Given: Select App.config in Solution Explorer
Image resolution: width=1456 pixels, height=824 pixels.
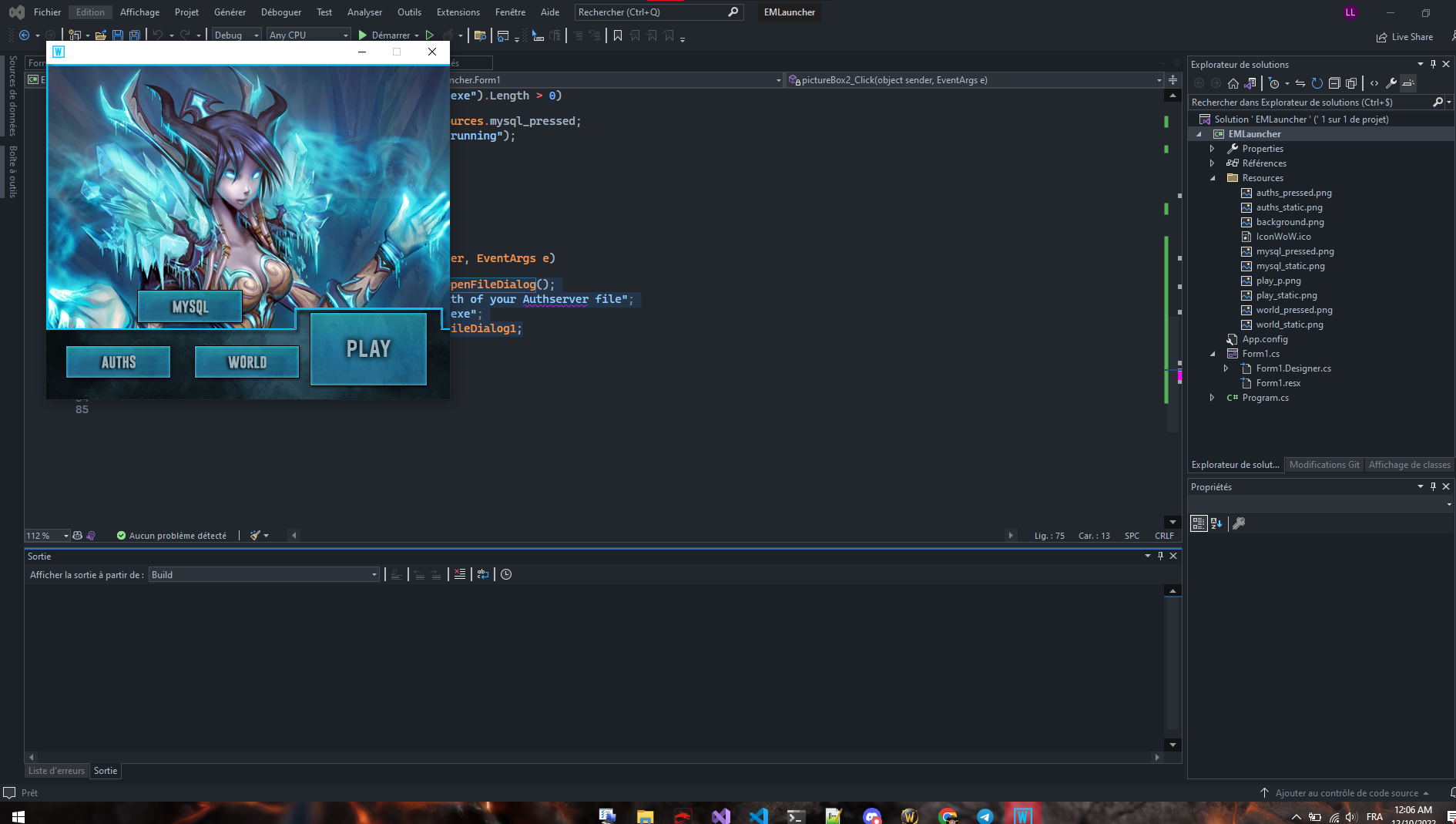Looking at the screenshot, I should coord(1264,339).
